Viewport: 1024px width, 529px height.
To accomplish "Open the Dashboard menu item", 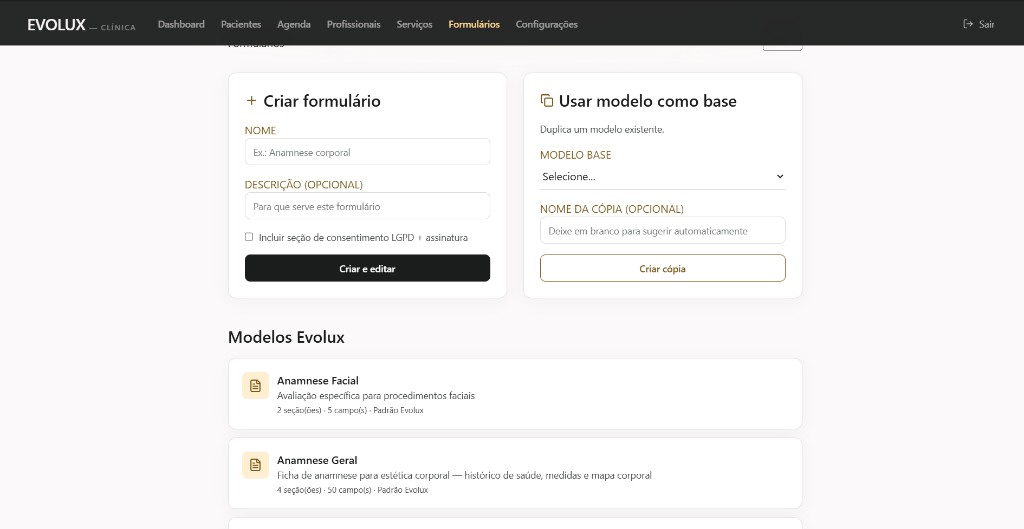I will [x=181, y=24].
